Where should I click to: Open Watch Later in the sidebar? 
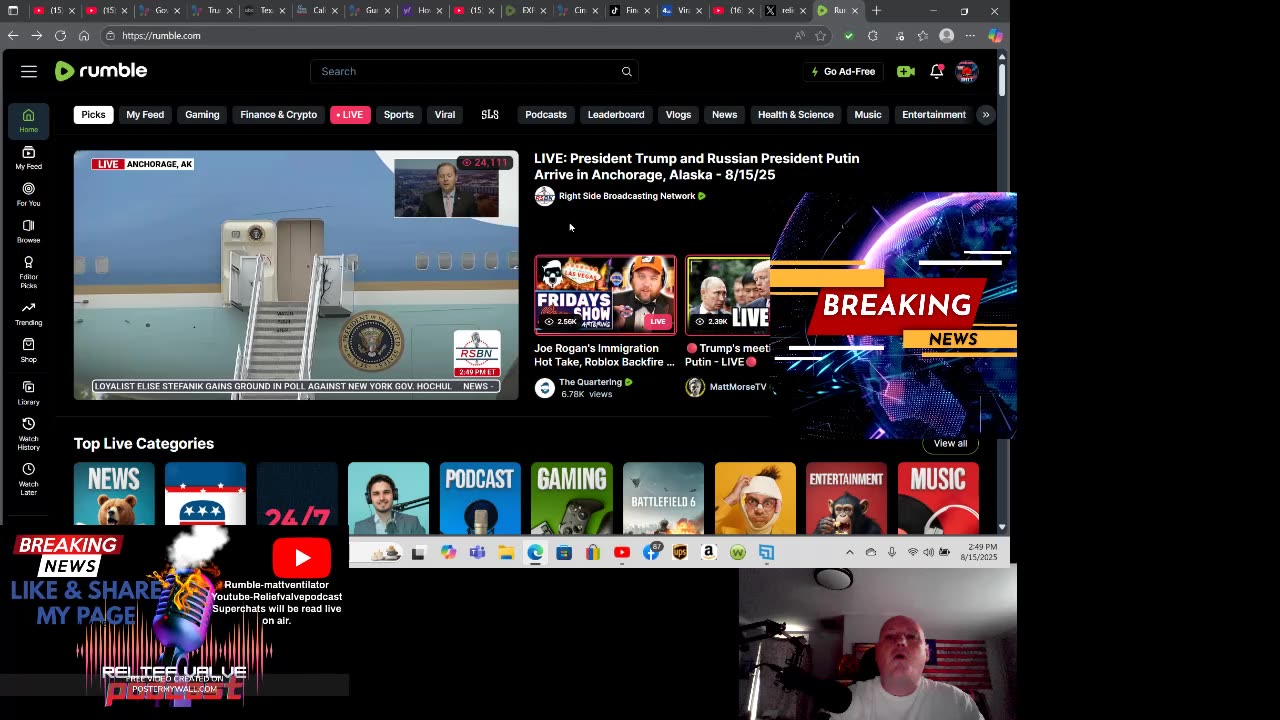28,479
